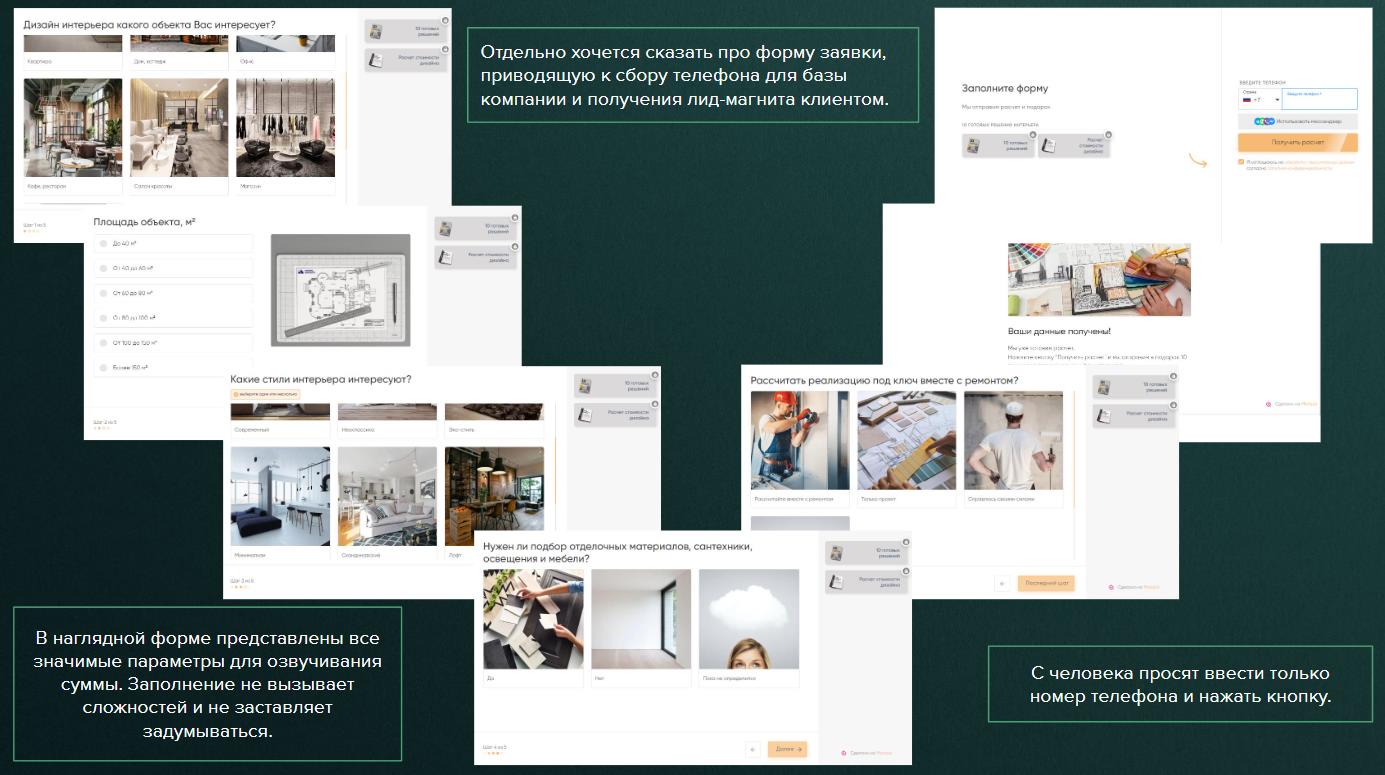Click the lock badge on '10 готовых решений' in the 'Дизайн интерьера какого объекта' quiz

(x=444, y=19)
